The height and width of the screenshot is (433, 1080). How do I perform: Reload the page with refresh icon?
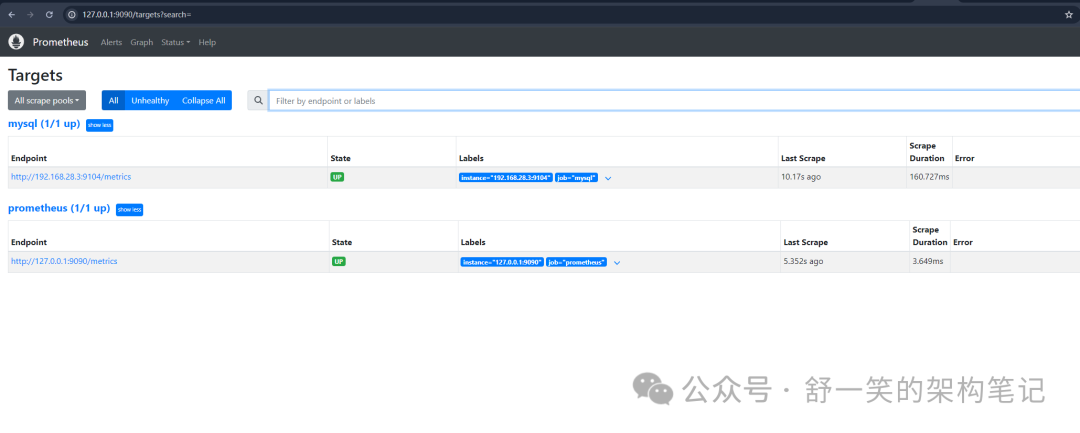(x=49, y=14)
